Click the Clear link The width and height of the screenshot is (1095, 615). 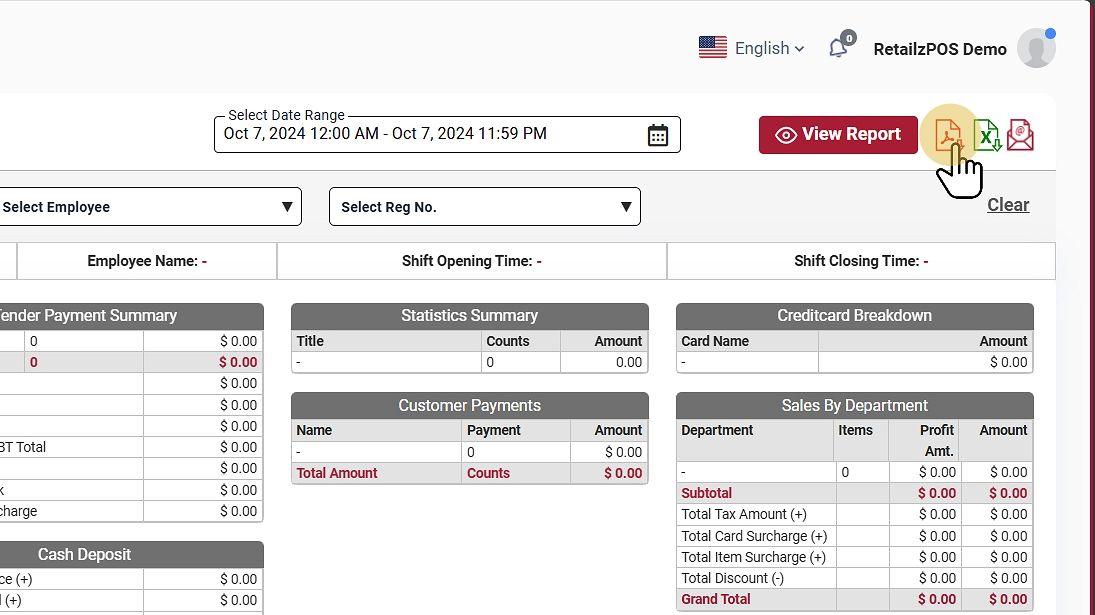pyautogui.click(x=1008, y=205)
